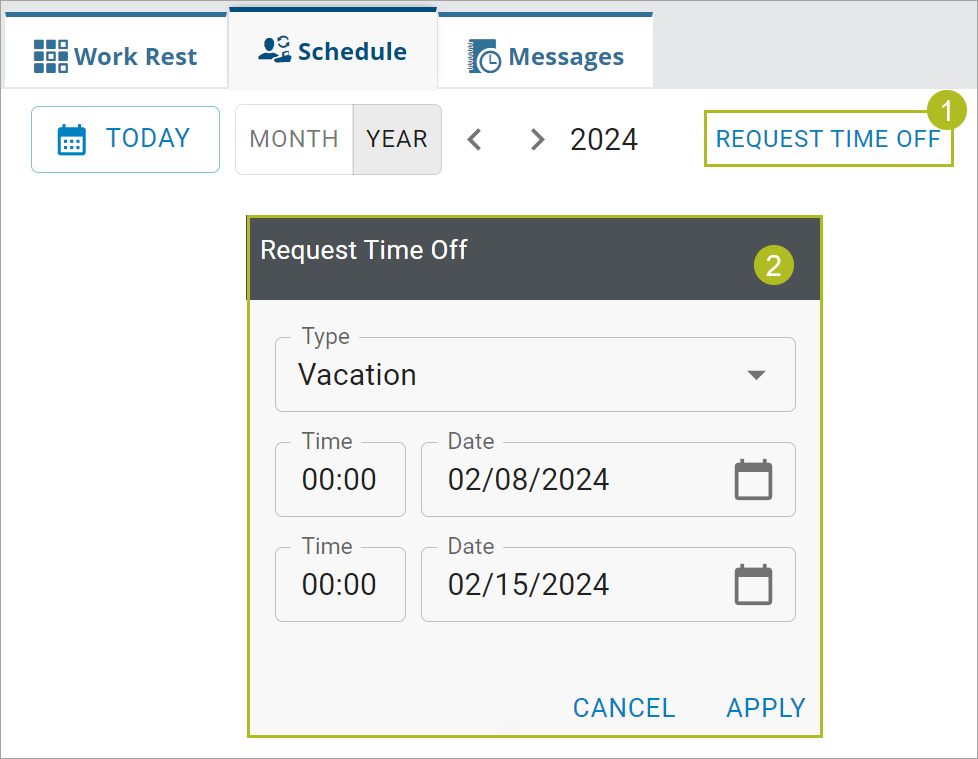Expand the Type dropdown arrow
Viewport: 978px width, 759px height.
click(756, 375)
